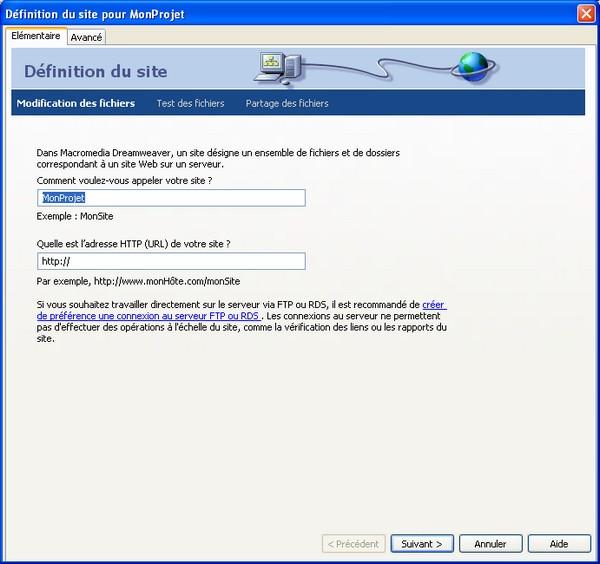Open the Avancé tab
This screenshot has height=564, width=600.
[x=86, y=37]
